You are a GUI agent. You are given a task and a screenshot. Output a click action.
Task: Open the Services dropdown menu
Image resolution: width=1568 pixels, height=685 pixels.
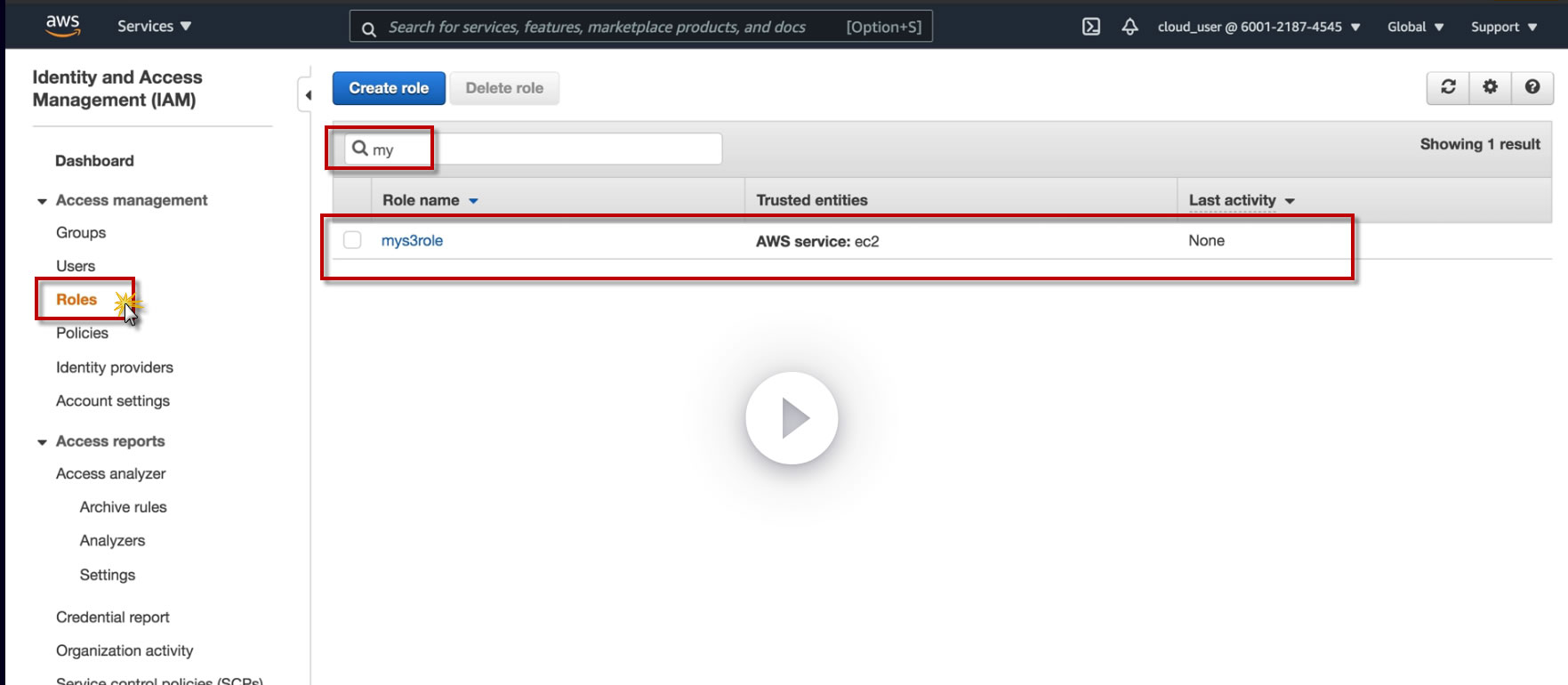click(x=155, y=27)
